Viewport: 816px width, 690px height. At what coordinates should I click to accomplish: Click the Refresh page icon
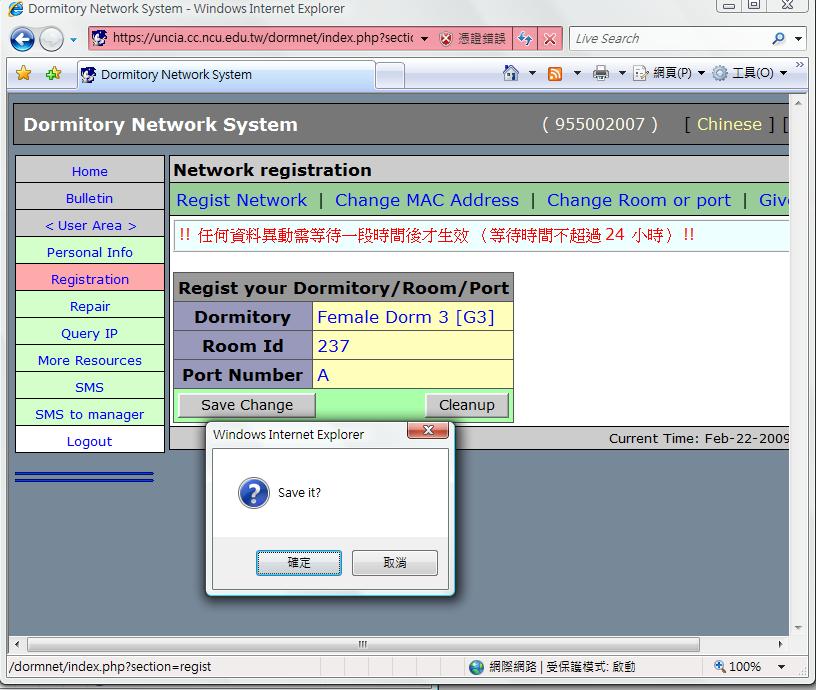click(525, 39)
